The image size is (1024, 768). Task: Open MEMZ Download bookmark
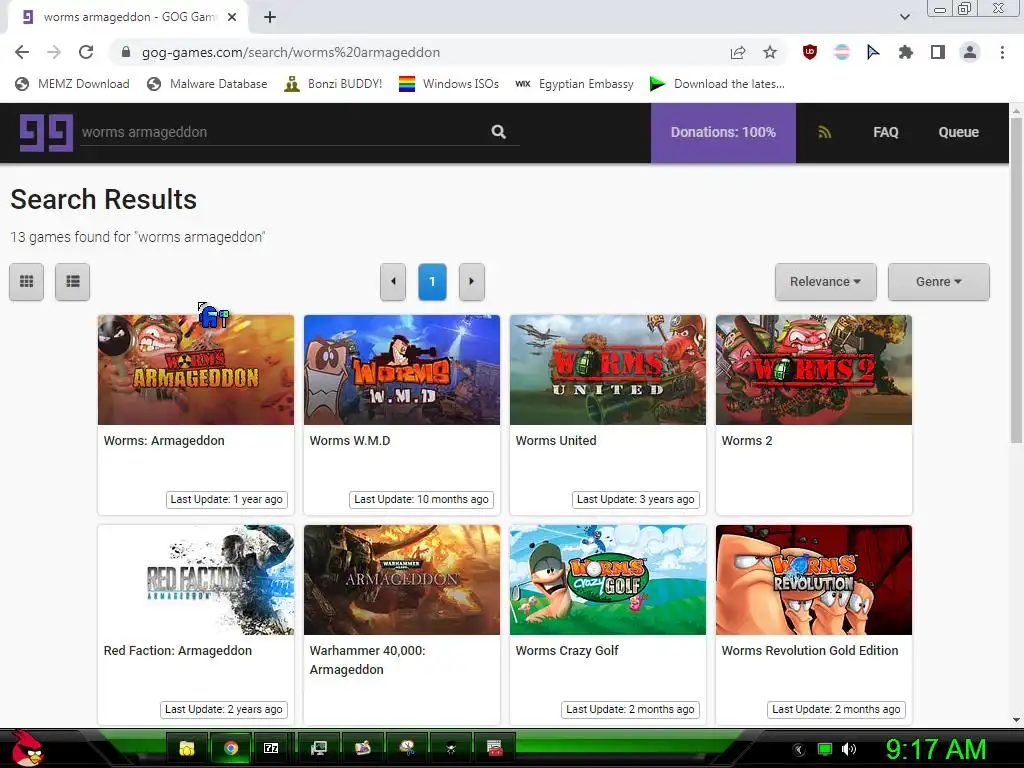coord(72,84)
